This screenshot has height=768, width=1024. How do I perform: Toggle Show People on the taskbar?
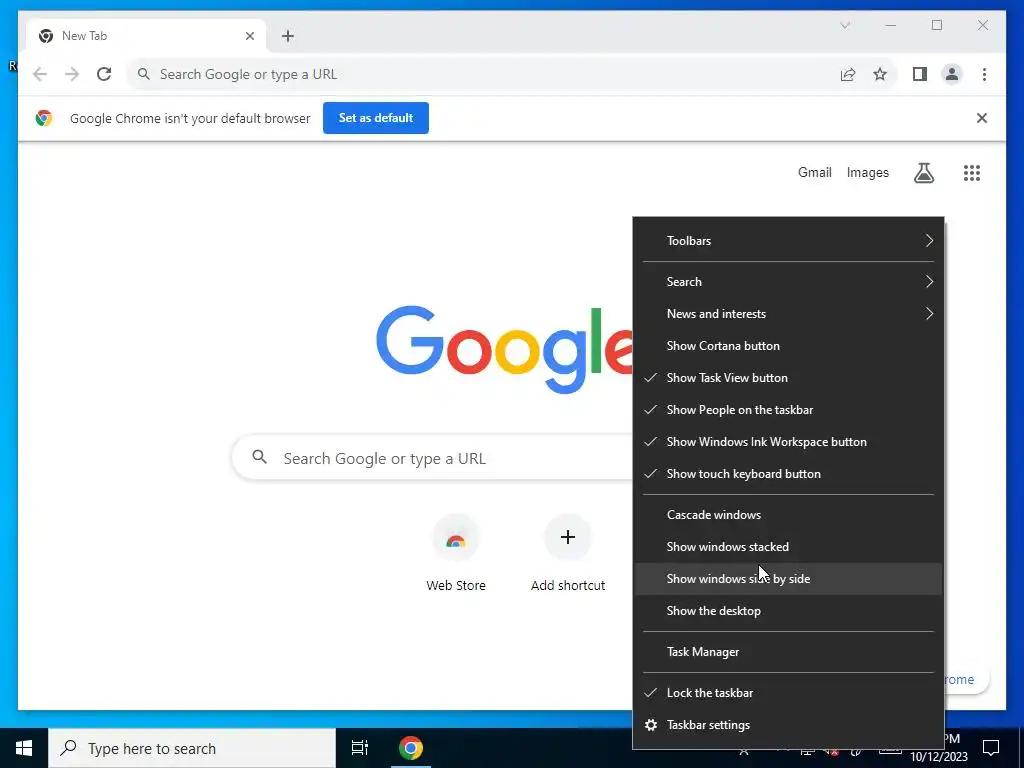[788, 410]
